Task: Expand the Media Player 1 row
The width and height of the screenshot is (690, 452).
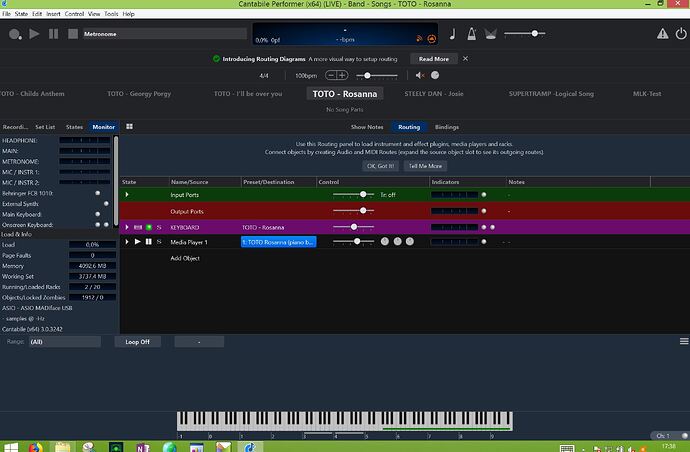Action: (x=127, y=242)
